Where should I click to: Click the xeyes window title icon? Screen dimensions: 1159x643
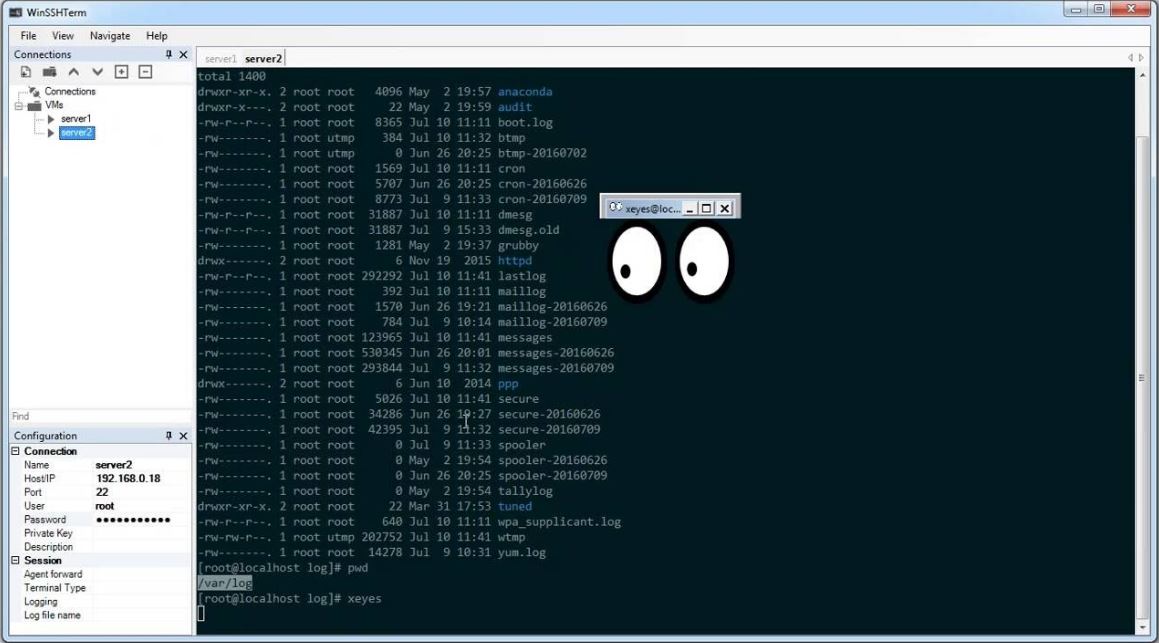[615, 208]
